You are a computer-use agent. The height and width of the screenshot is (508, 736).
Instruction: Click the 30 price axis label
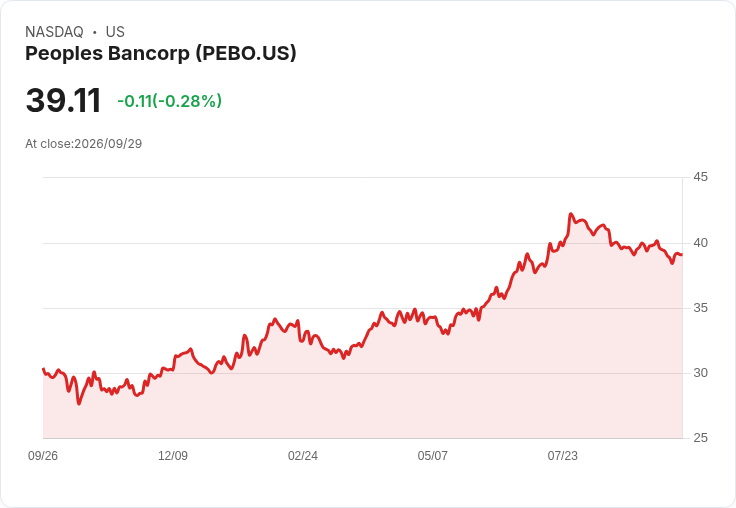[700, 373]
